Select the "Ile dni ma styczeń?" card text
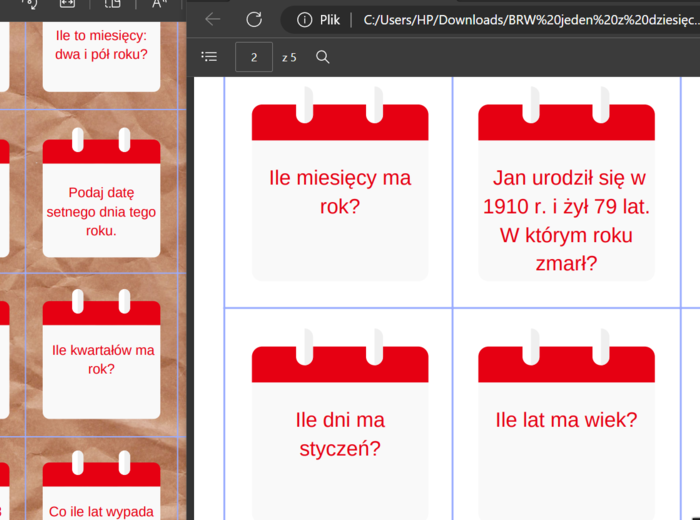Image resolution: width=700 pixels, height=520 pixels. (340, 434)
